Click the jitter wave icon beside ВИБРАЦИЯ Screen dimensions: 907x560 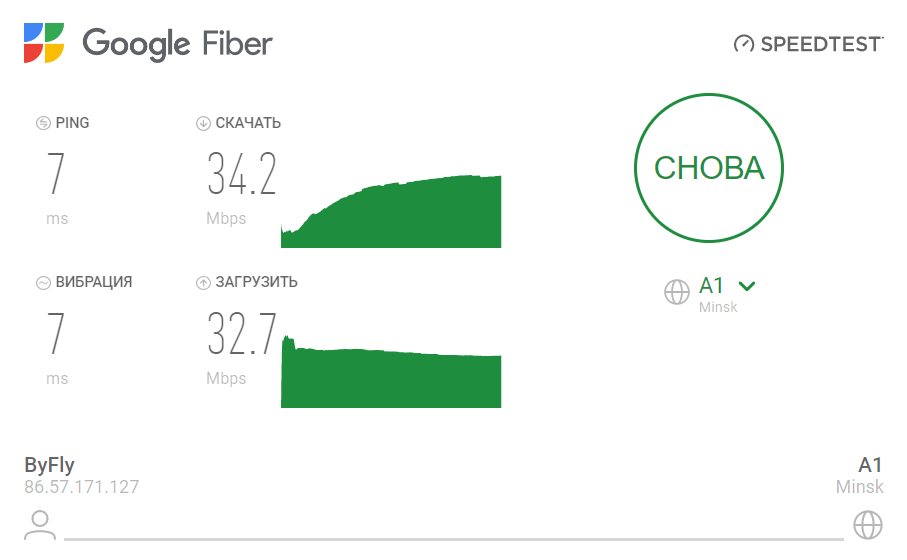tap(43, 282)
